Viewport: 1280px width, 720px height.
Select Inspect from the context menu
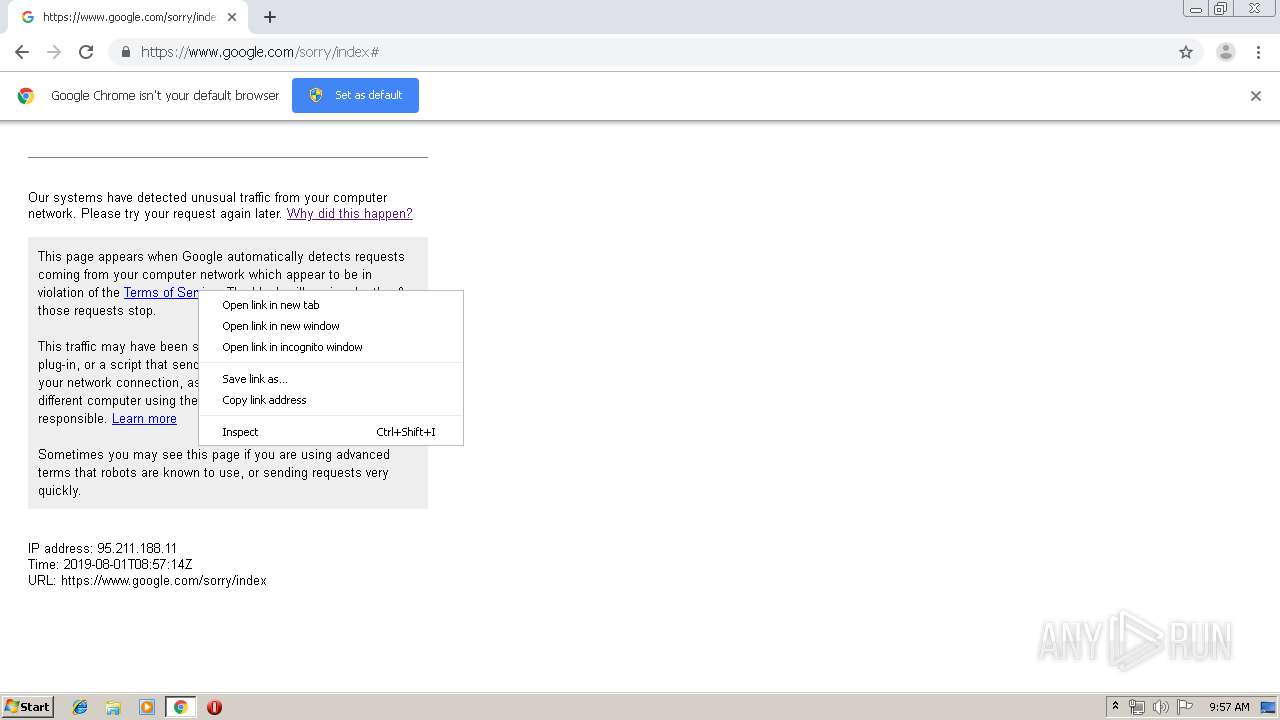331,432
